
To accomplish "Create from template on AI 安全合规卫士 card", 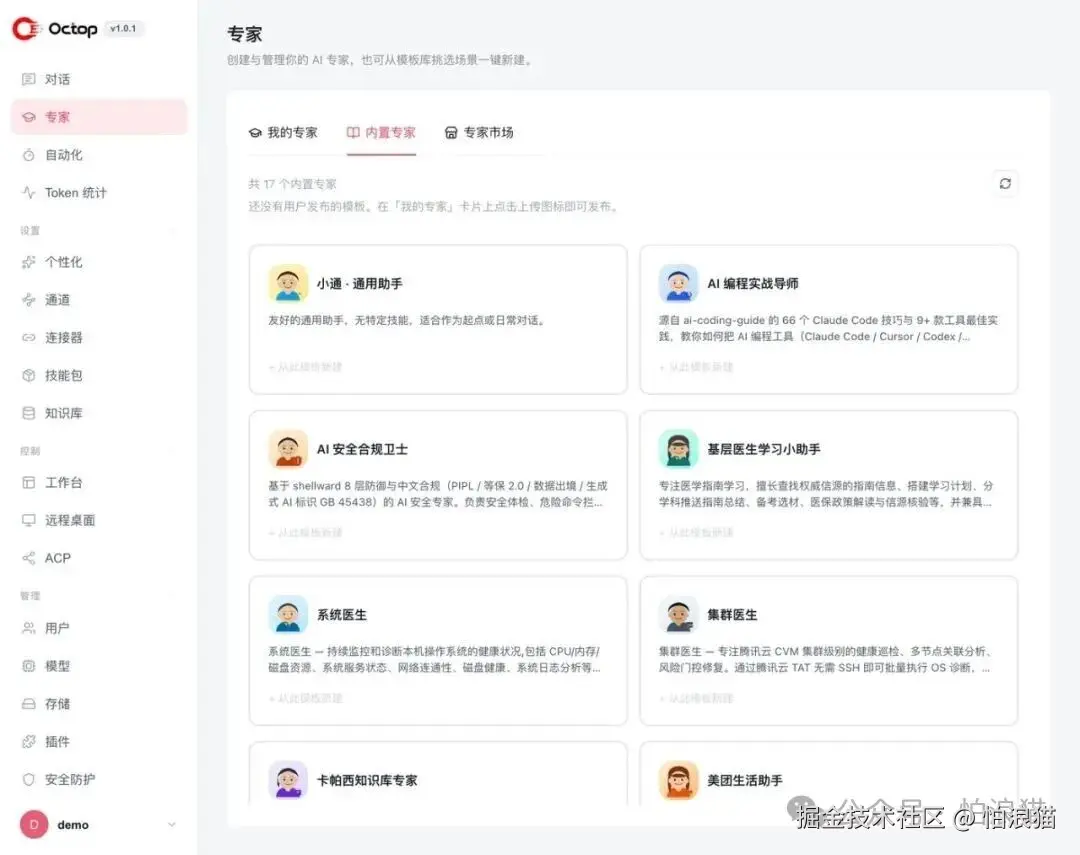I will (305, 533).
